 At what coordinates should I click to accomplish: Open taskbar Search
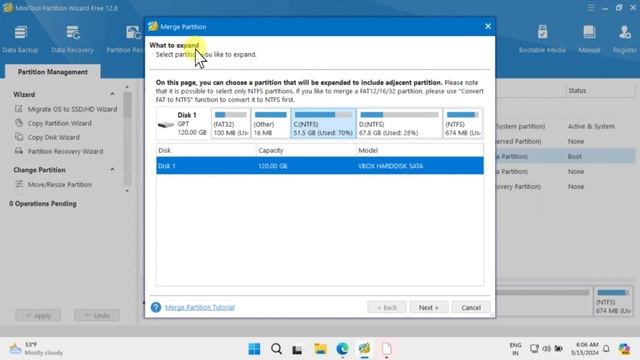276,349
